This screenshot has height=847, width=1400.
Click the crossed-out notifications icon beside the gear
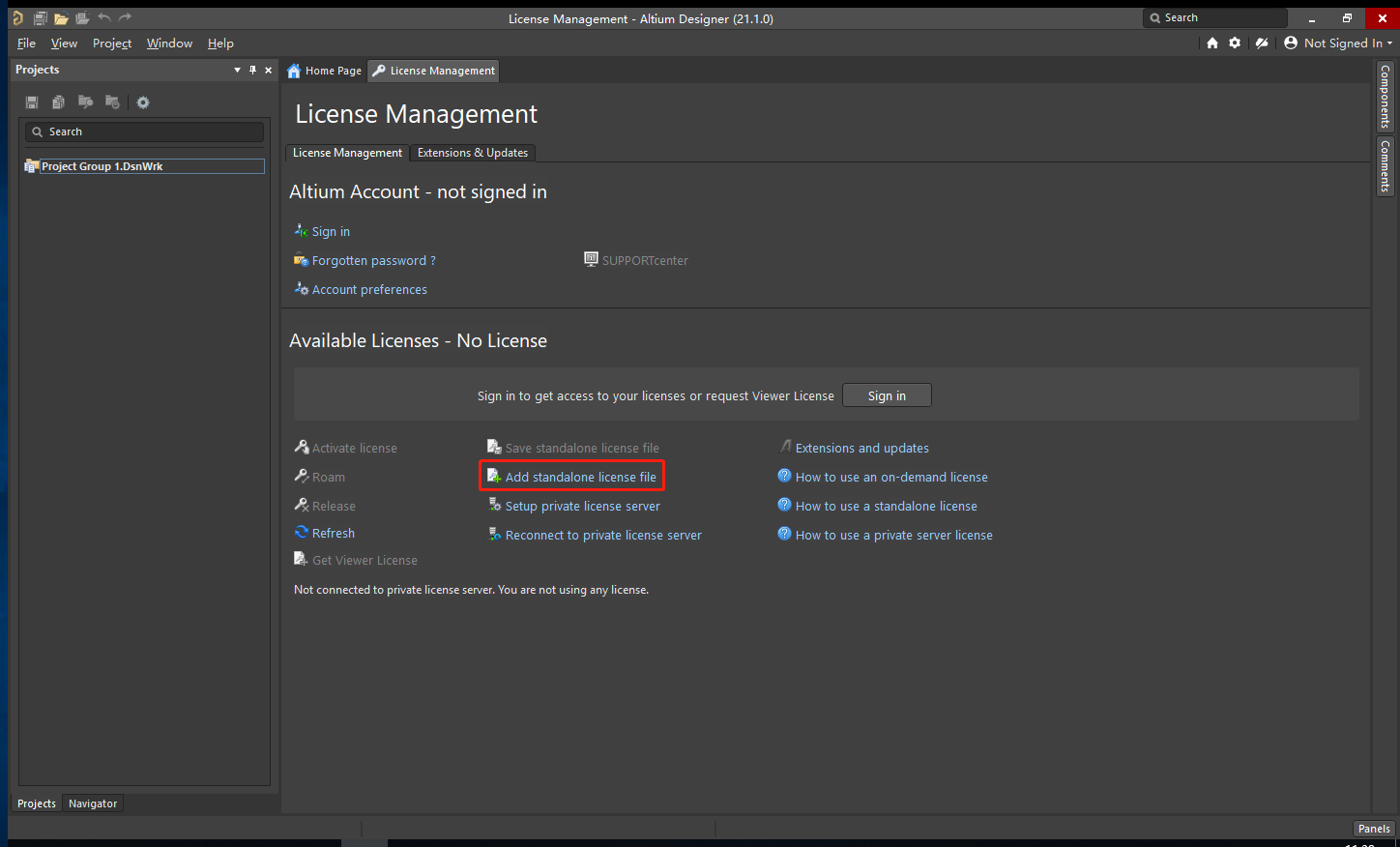coord(1262,43)
